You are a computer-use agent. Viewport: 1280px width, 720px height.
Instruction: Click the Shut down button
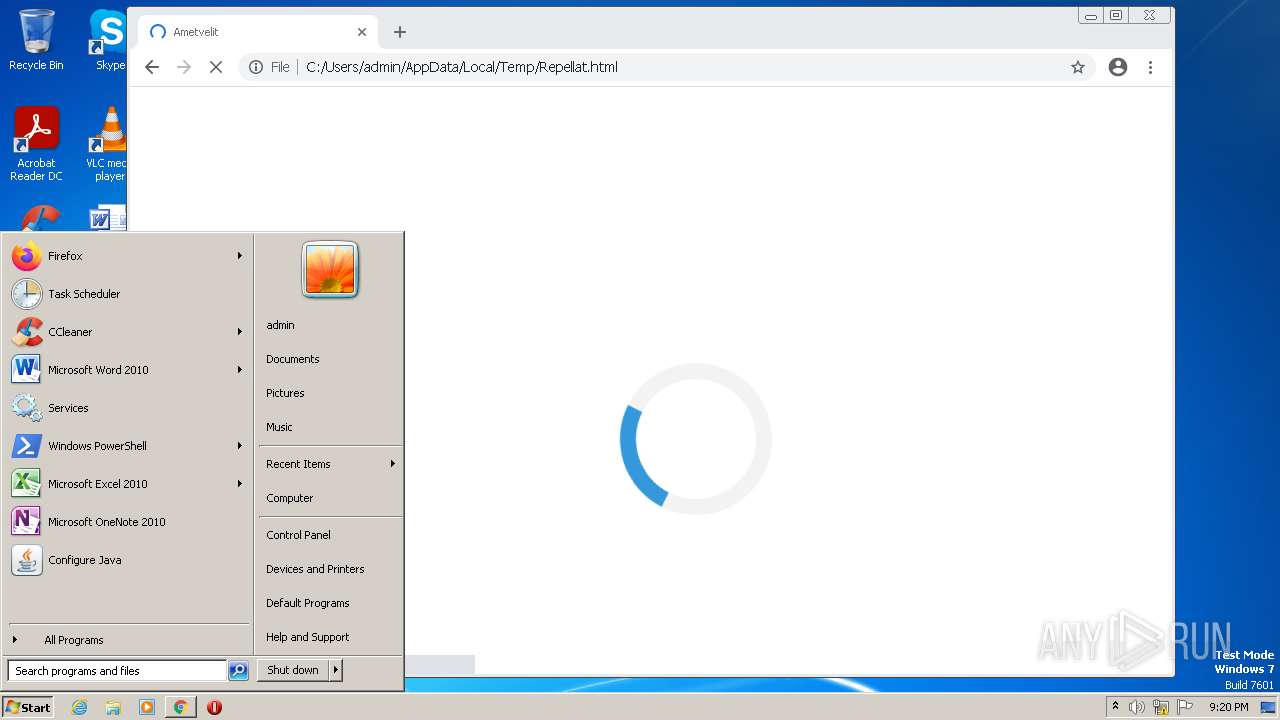(293, 670)
